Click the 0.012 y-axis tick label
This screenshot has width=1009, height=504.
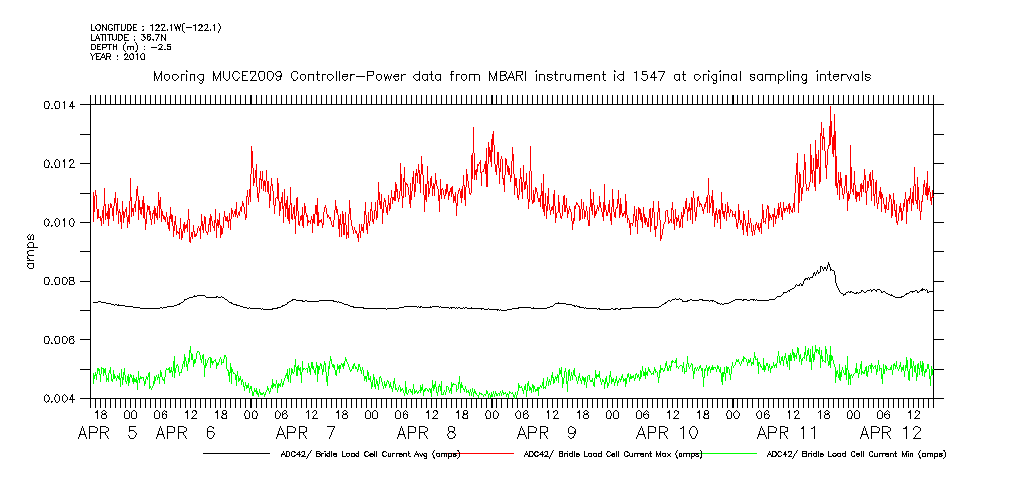63,164
